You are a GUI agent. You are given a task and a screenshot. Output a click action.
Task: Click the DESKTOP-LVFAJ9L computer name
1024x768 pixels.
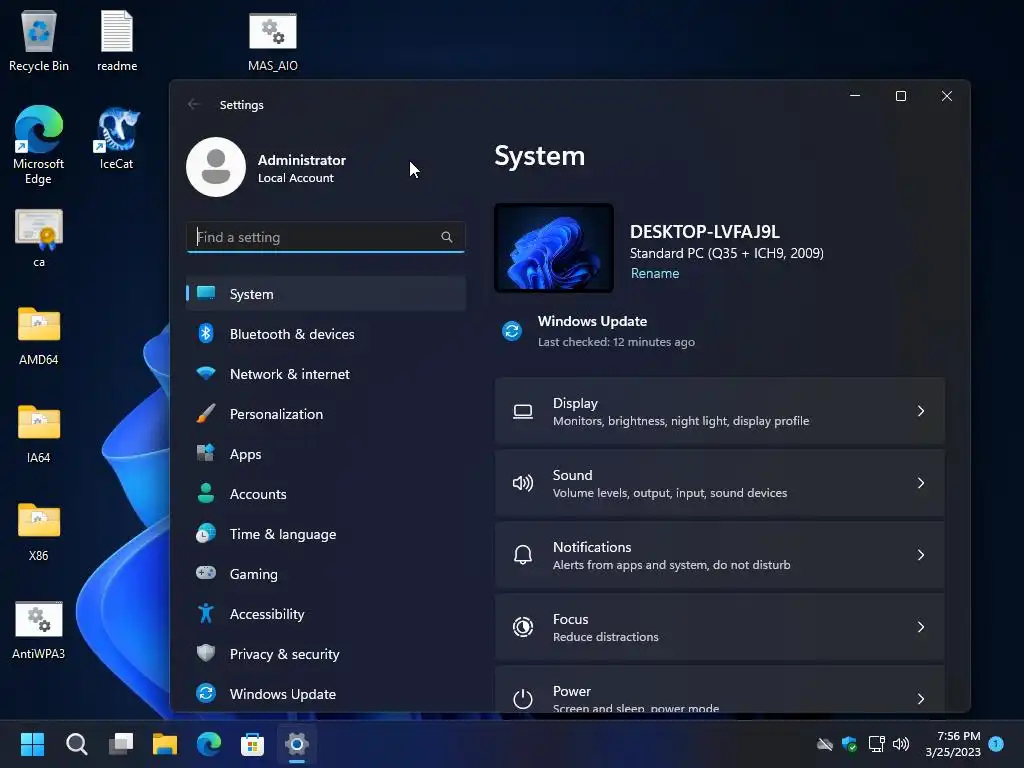[705, 232]
